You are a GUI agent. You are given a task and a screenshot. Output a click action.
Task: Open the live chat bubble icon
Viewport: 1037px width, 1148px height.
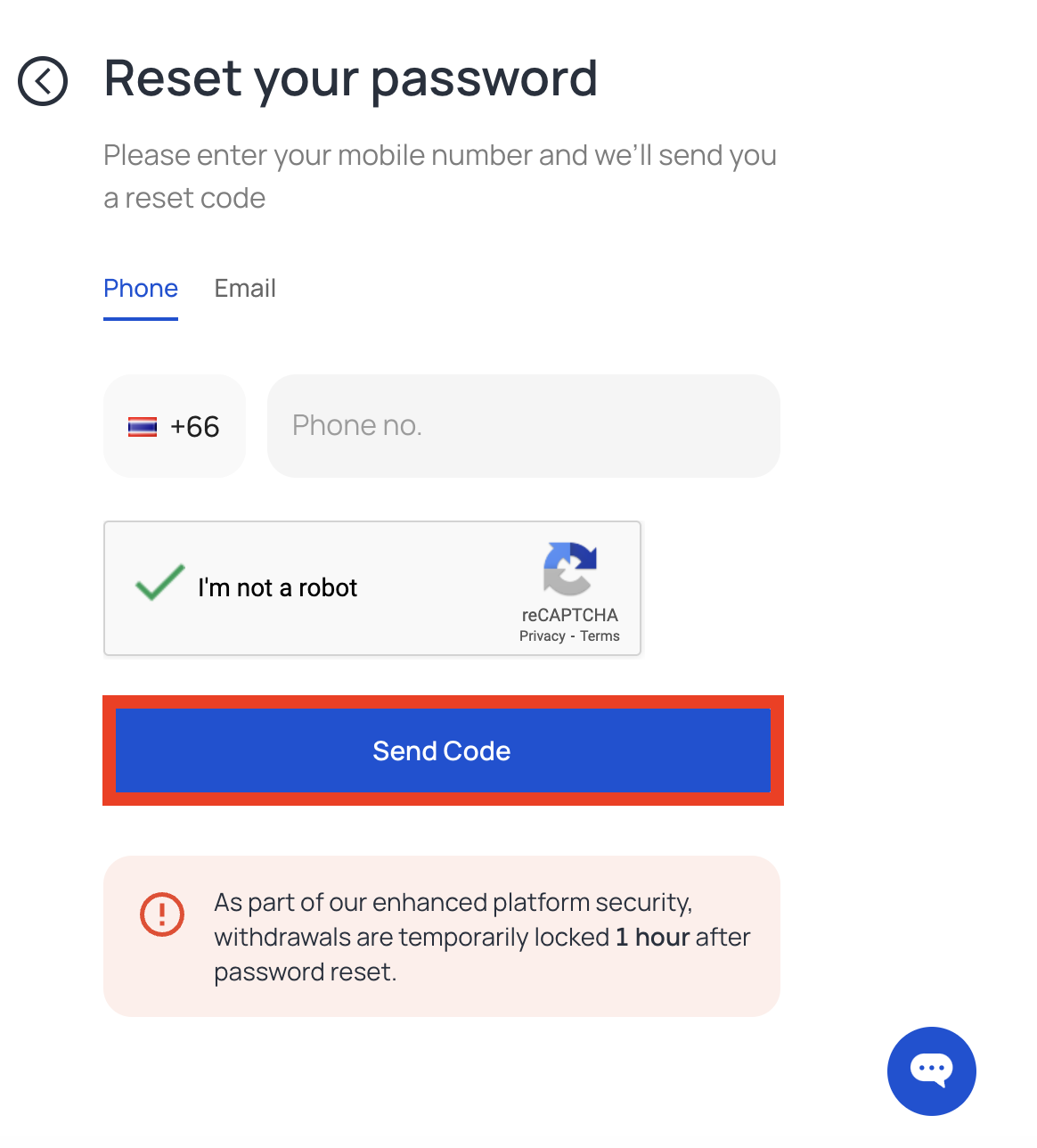(x=931, y=1070)
